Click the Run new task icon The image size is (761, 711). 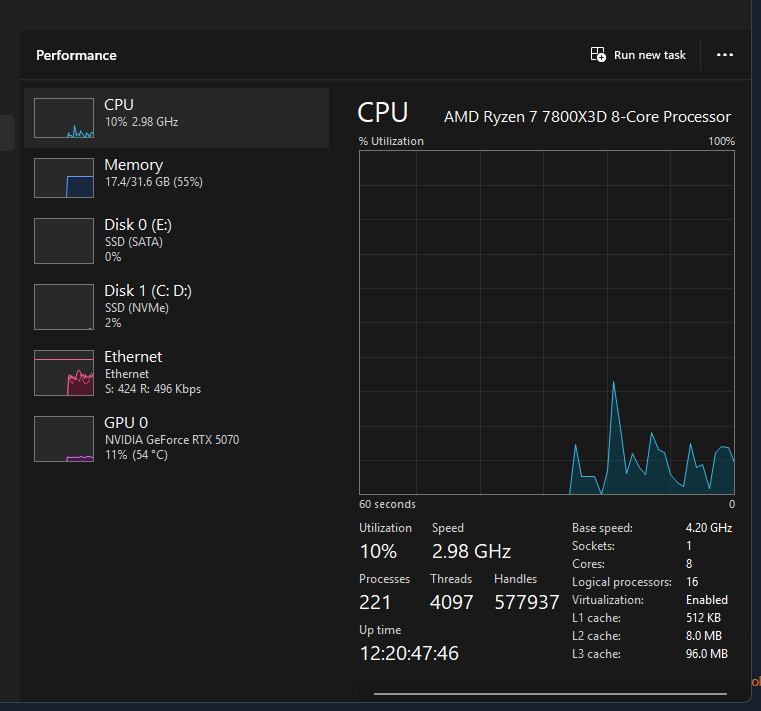pos(598,55)
